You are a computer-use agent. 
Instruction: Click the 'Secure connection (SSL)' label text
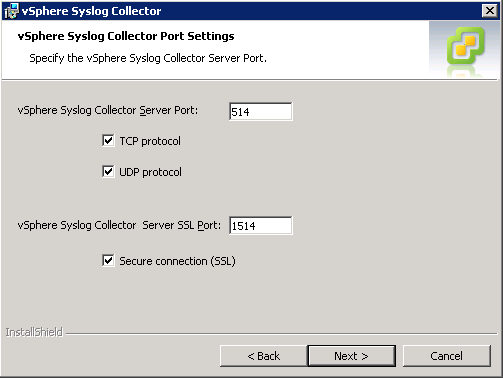click(x=177, y=261)
